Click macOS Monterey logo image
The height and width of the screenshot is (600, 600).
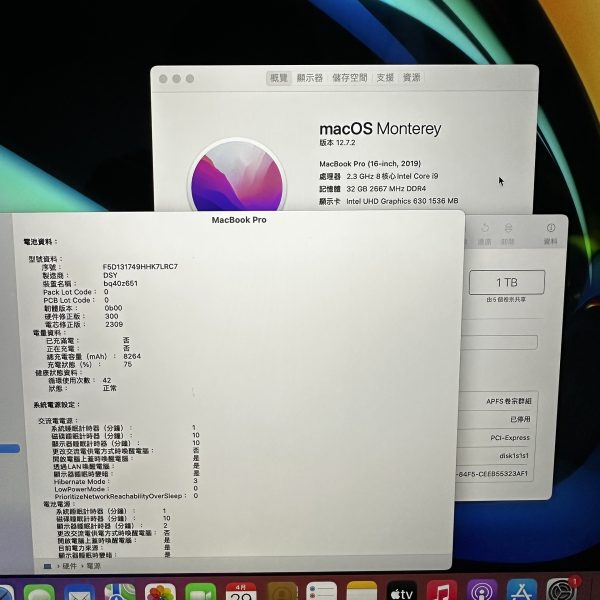tap(237, 176)
